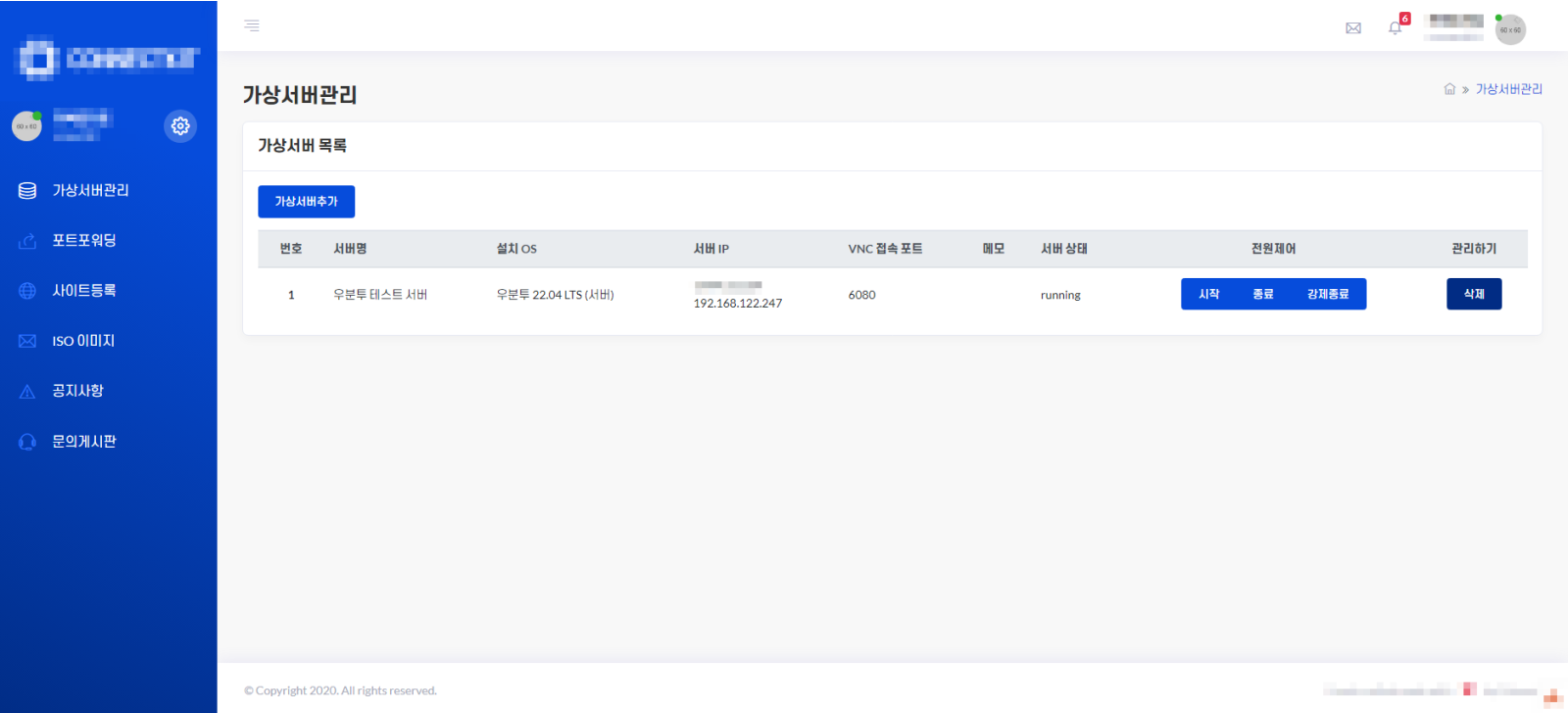The image size is (1568, 713).
Task: Open the mail envelope icon in header
Action: (x=1353, y=28)
